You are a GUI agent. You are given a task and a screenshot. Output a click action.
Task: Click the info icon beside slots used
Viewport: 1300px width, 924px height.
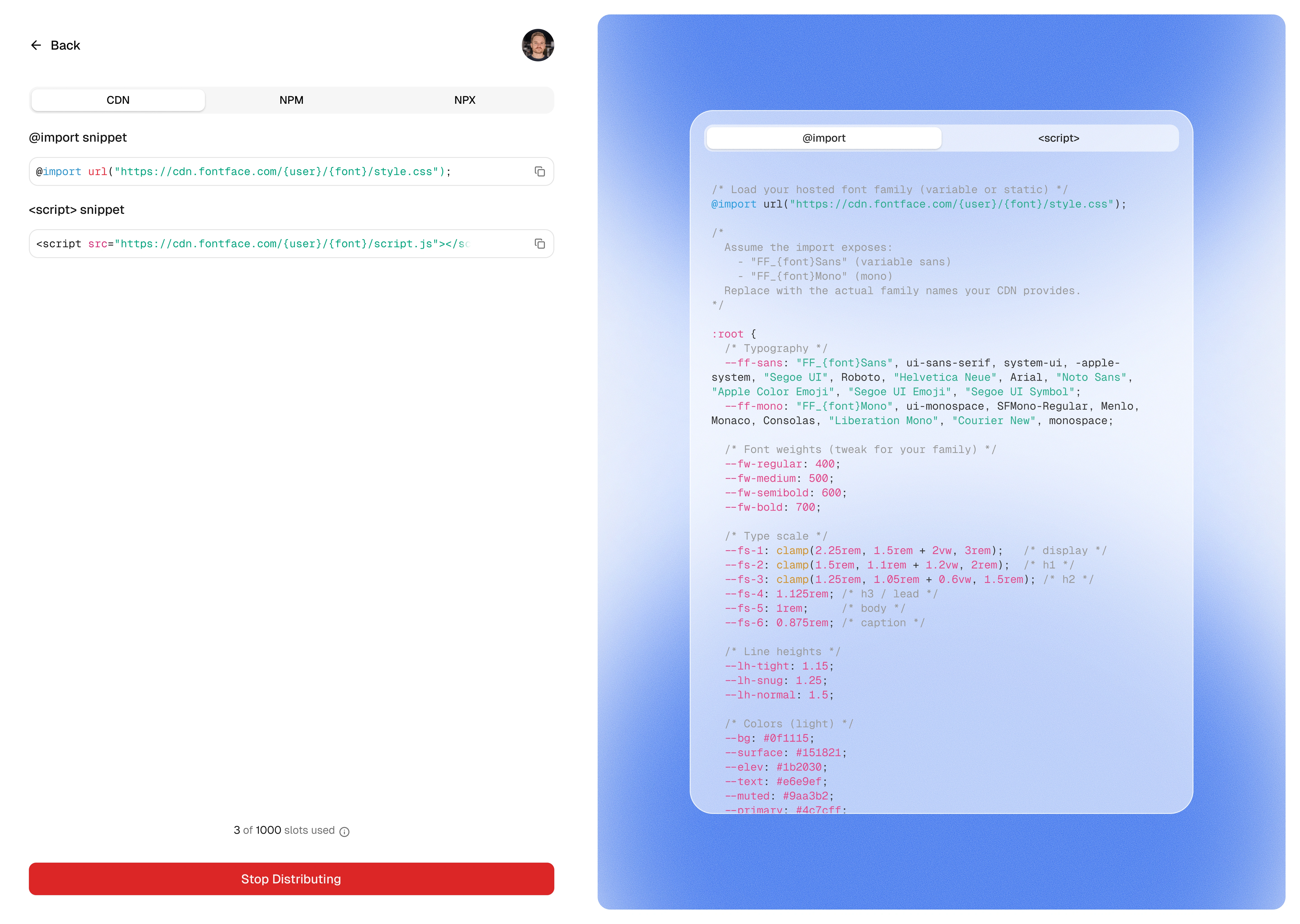pos(344,832)
